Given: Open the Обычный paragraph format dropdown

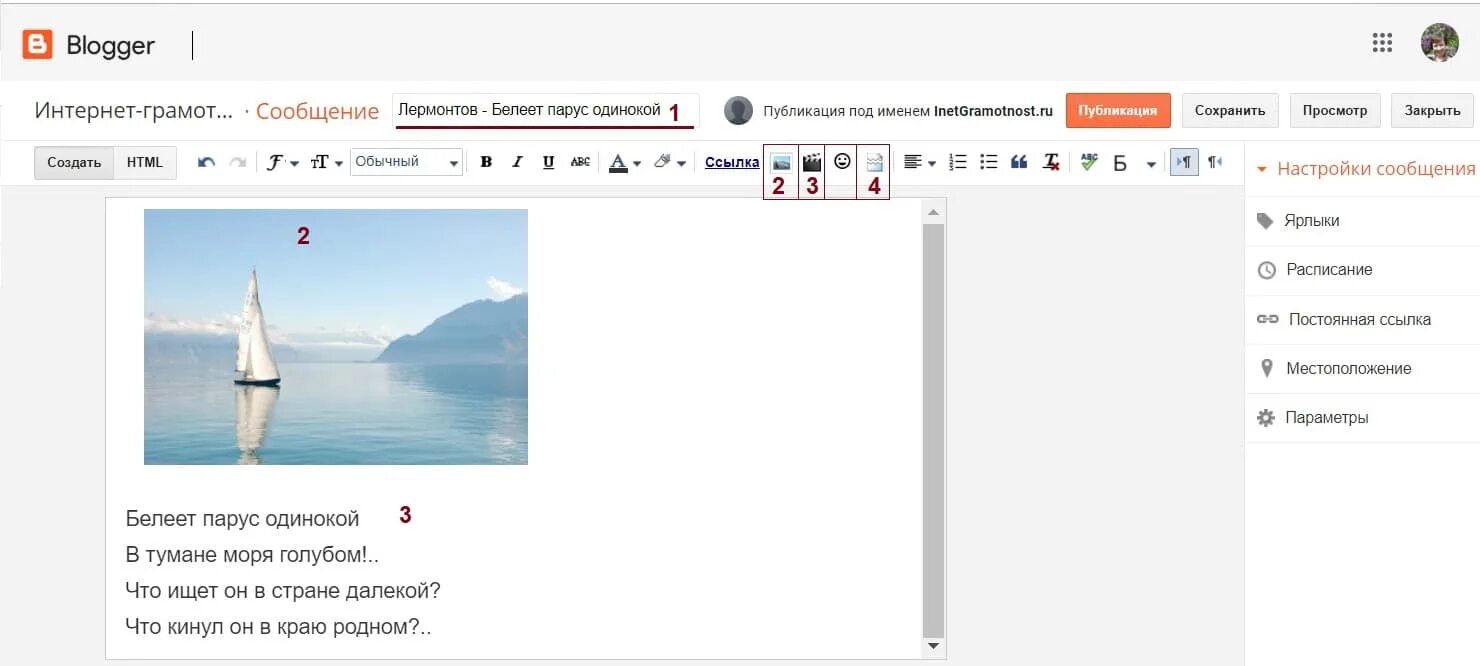Looking at the screenshot, I should coord(406,162).
